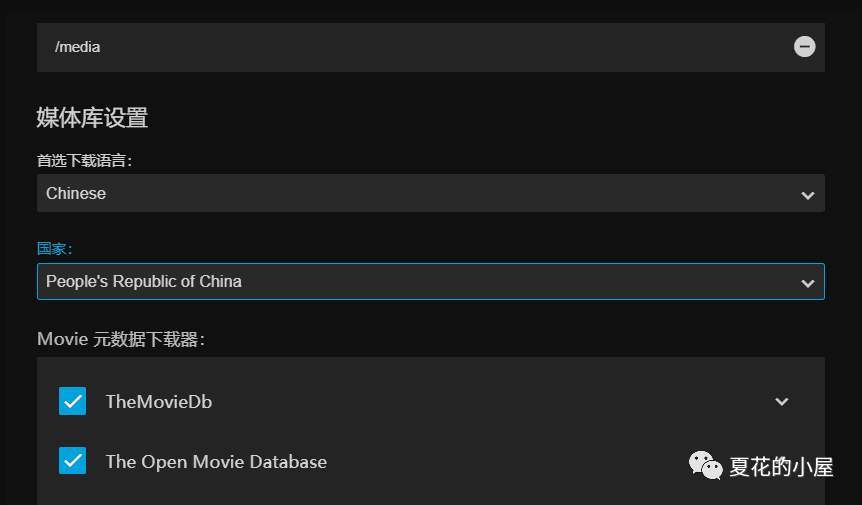Click the WeChat logo icon in watermark
Viewport: 862px width, 505px height.
pos(704,465)
